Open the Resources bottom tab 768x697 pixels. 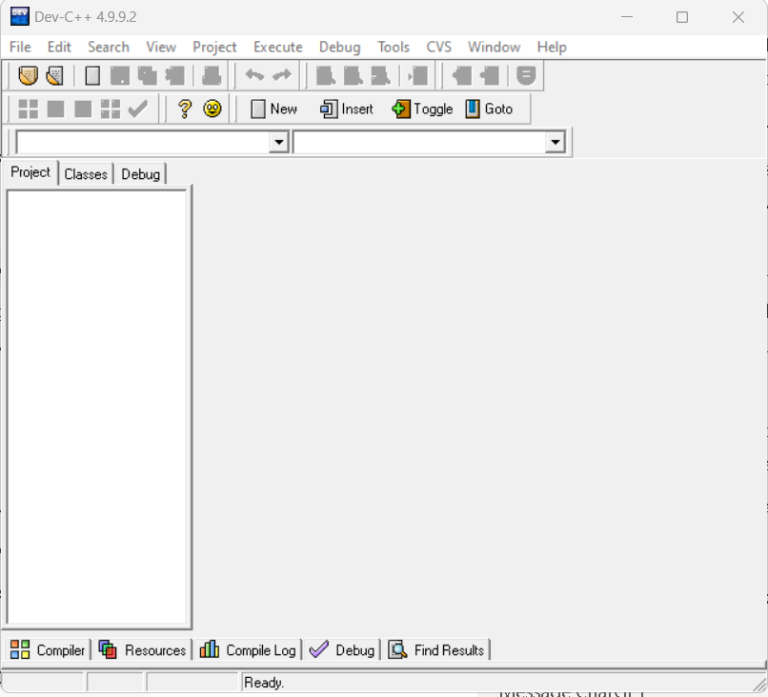click(142, 650)
